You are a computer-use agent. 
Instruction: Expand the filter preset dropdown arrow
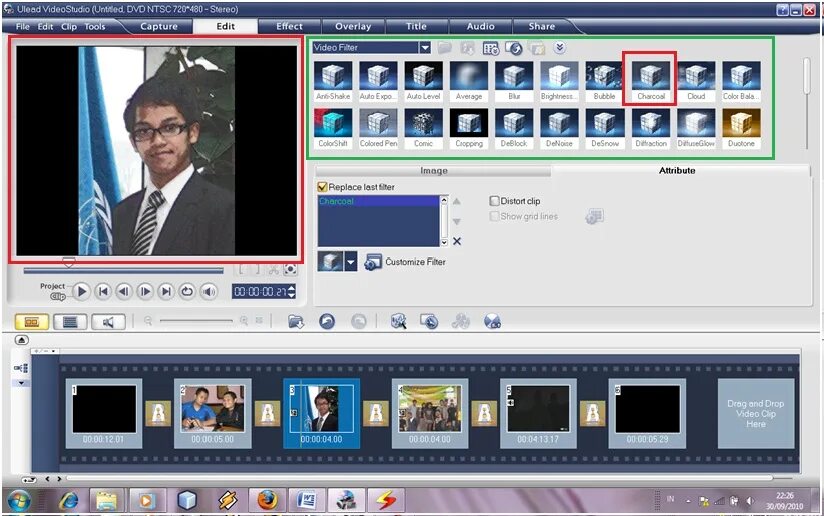(x=351, y=261)
